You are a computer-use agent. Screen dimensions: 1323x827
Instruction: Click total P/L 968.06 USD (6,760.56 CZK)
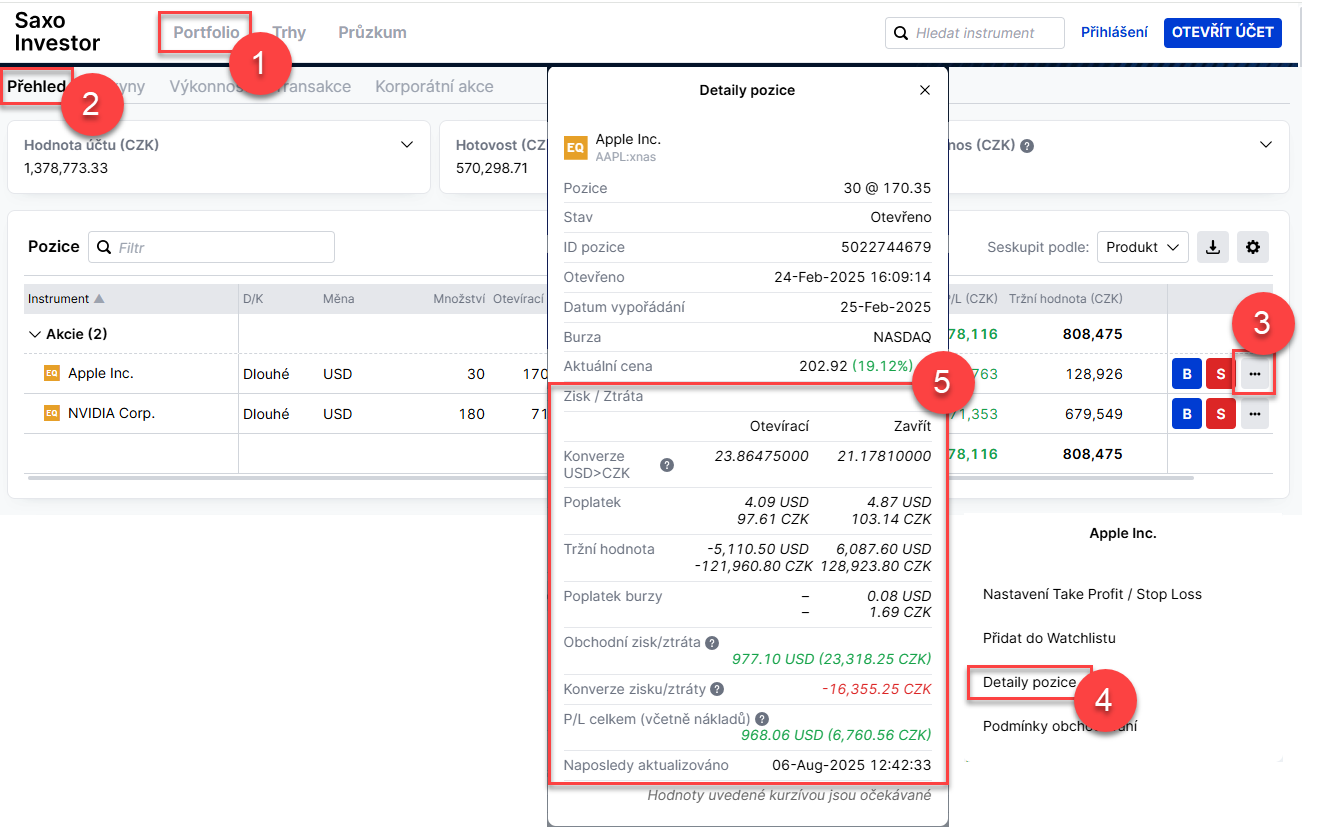pyautogui.click(x=836, y=735)
